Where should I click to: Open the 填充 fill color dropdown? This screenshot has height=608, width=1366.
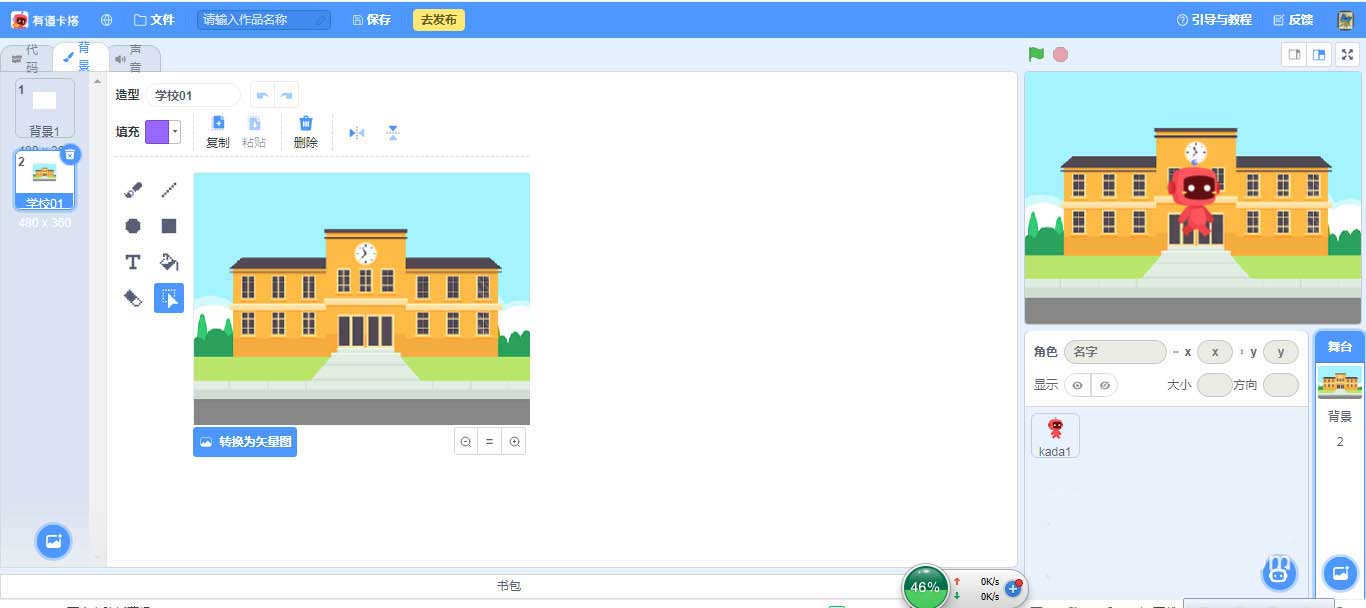tap(173, 131)
